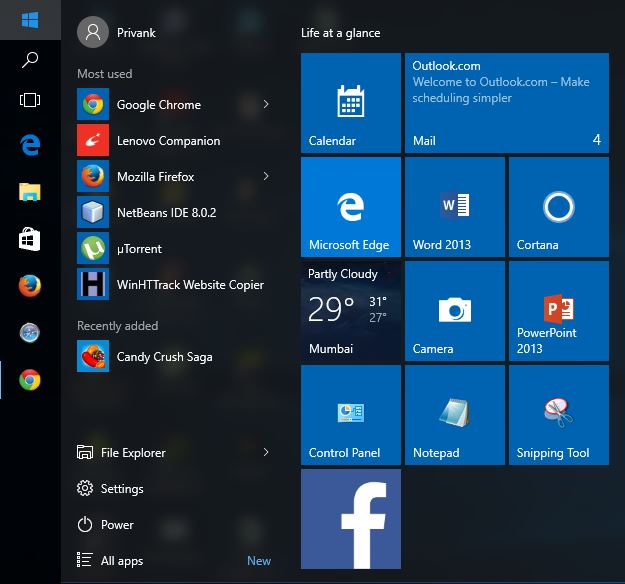Open the Cortana tile
This screenshot has width=625, height=584.
559,207
